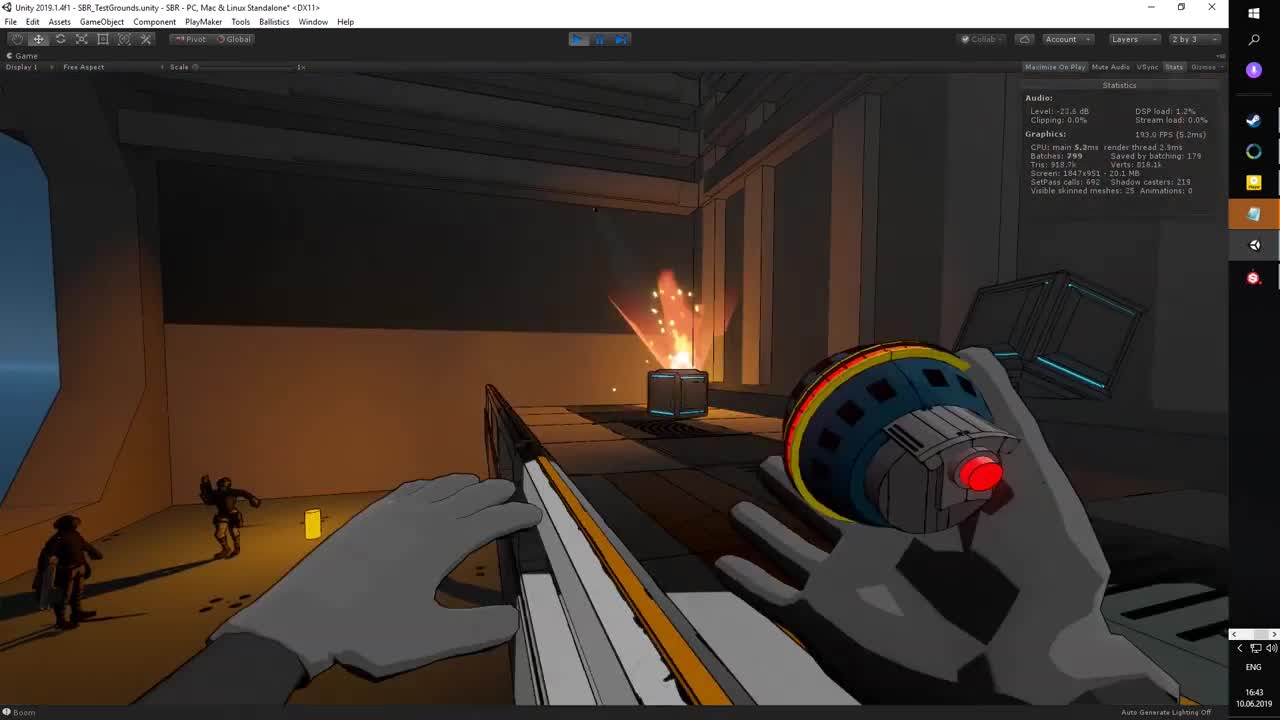Select the Scale tool
Viewport: 1280px width, 720px height.
81,39
